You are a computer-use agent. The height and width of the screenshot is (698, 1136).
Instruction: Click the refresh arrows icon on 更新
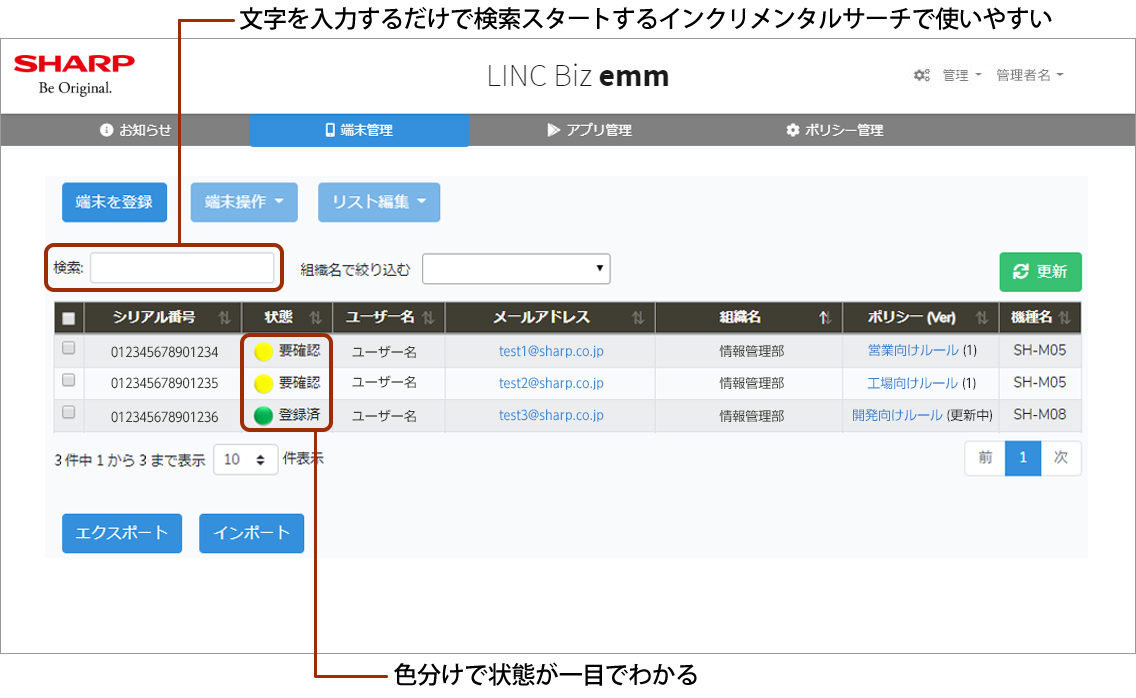point(1021,271)
